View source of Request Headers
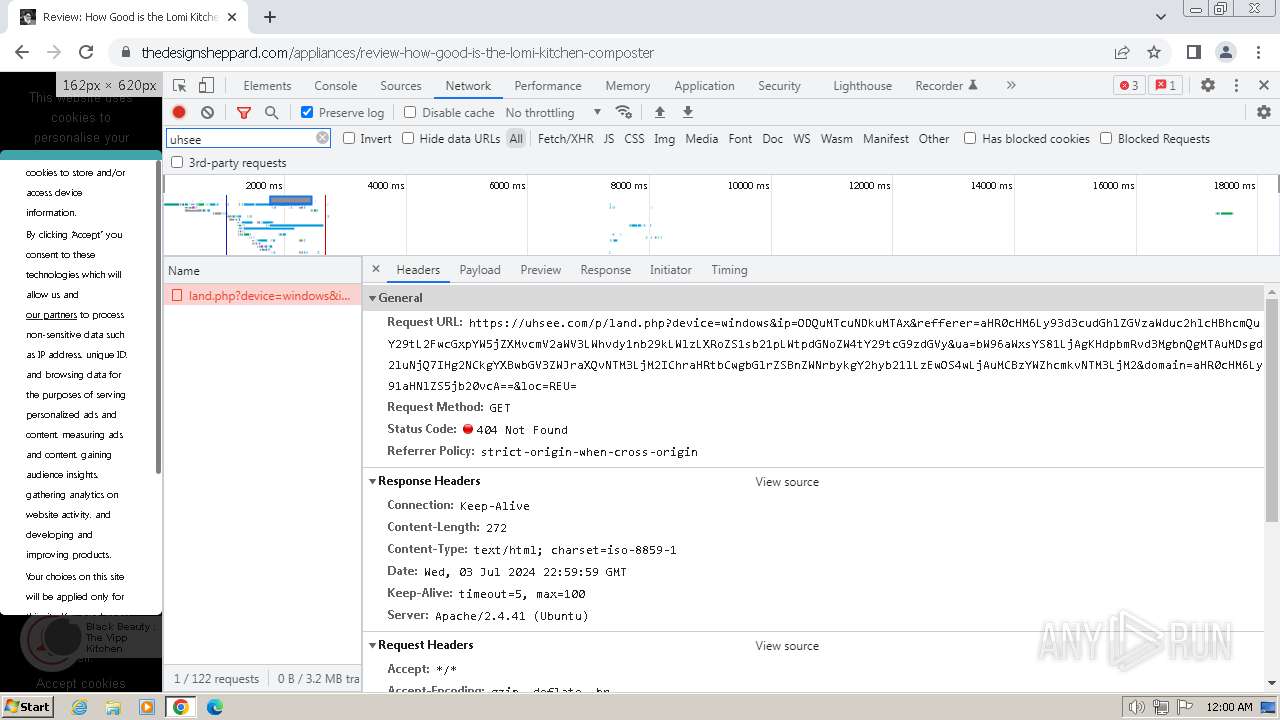Viewport: 1280px width, 720px height. 787,646
